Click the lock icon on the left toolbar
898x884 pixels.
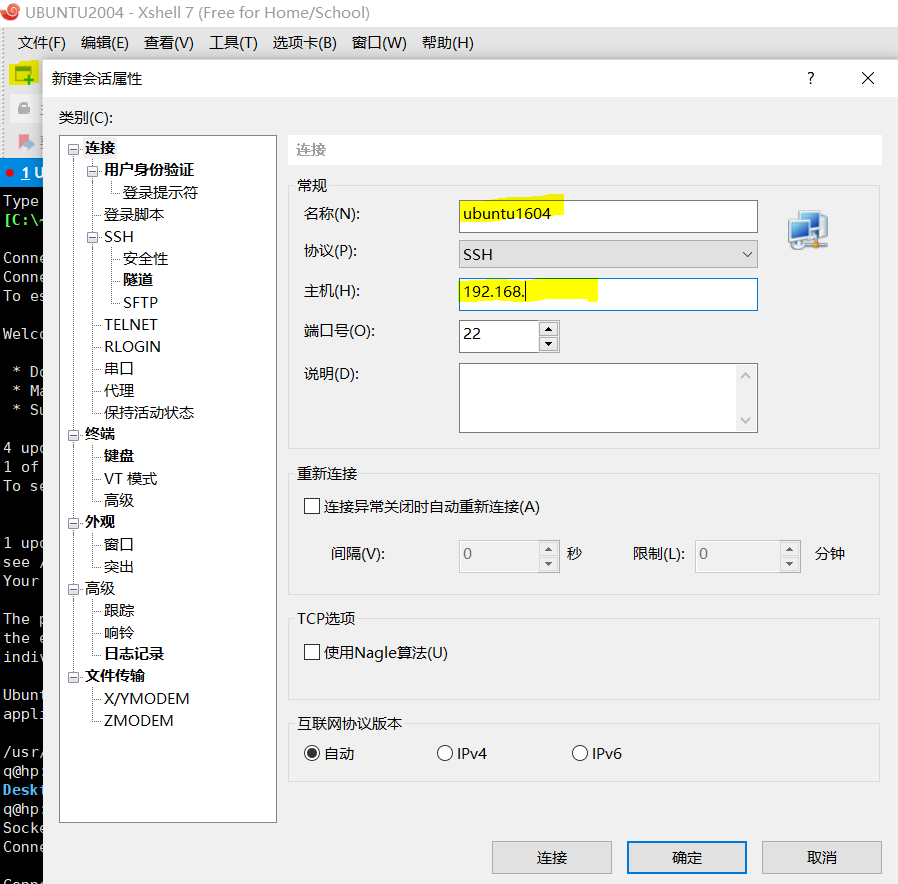click(x=22, y=107)
